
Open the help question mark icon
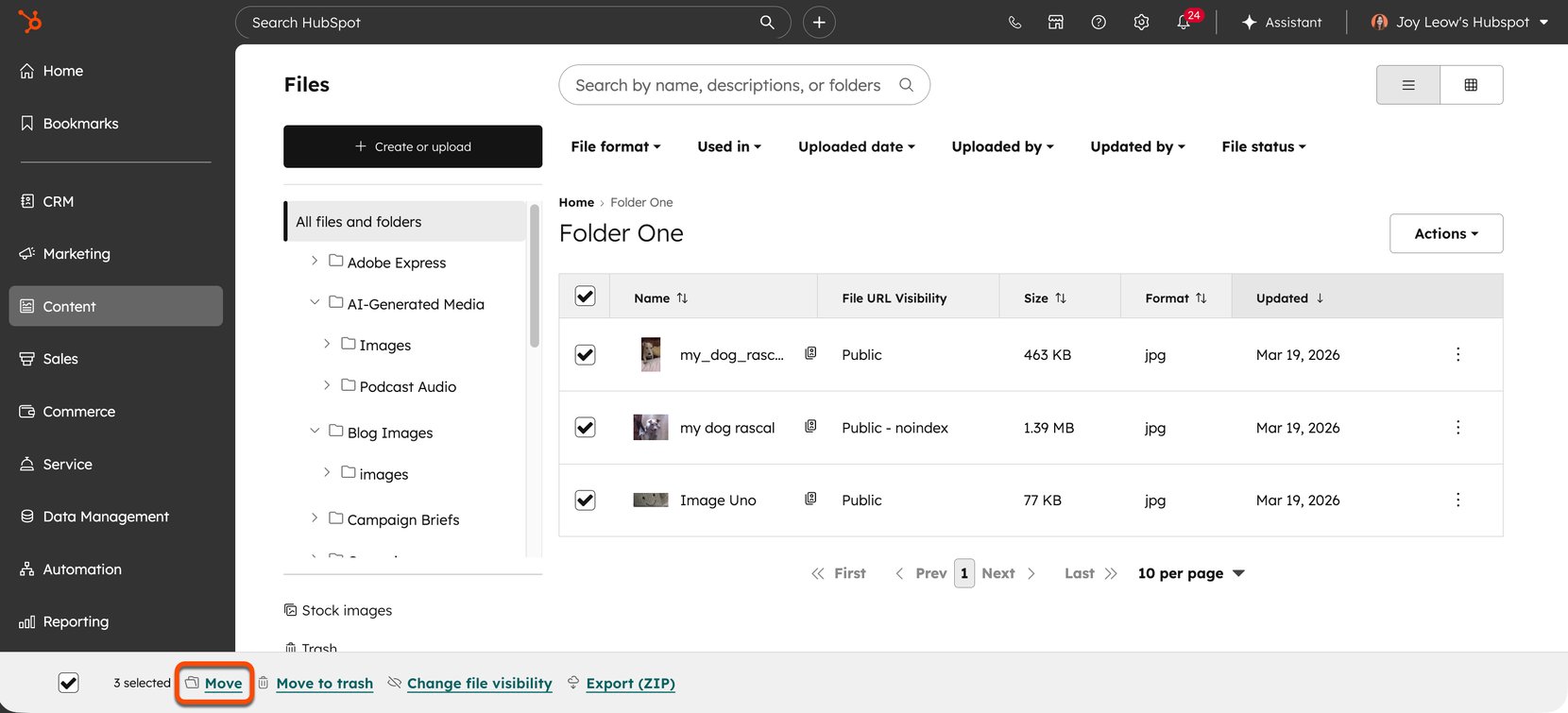tap(1099, 22)
